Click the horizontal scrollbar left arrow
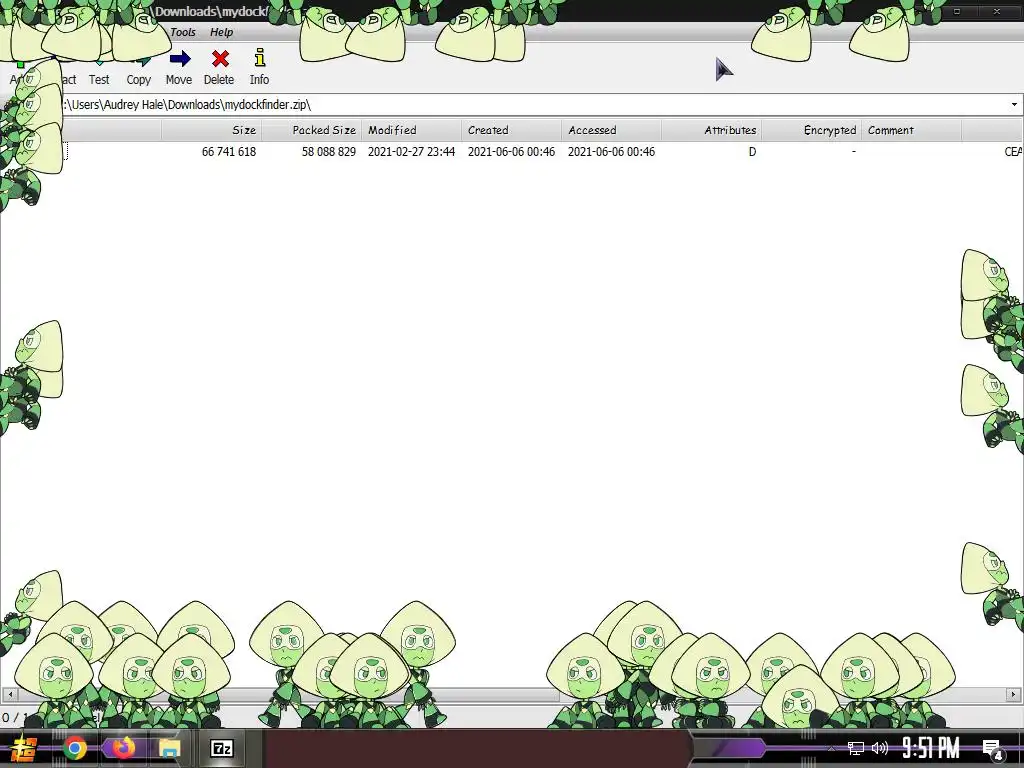Screen dimensions: 1024x768 coord(9,694)
